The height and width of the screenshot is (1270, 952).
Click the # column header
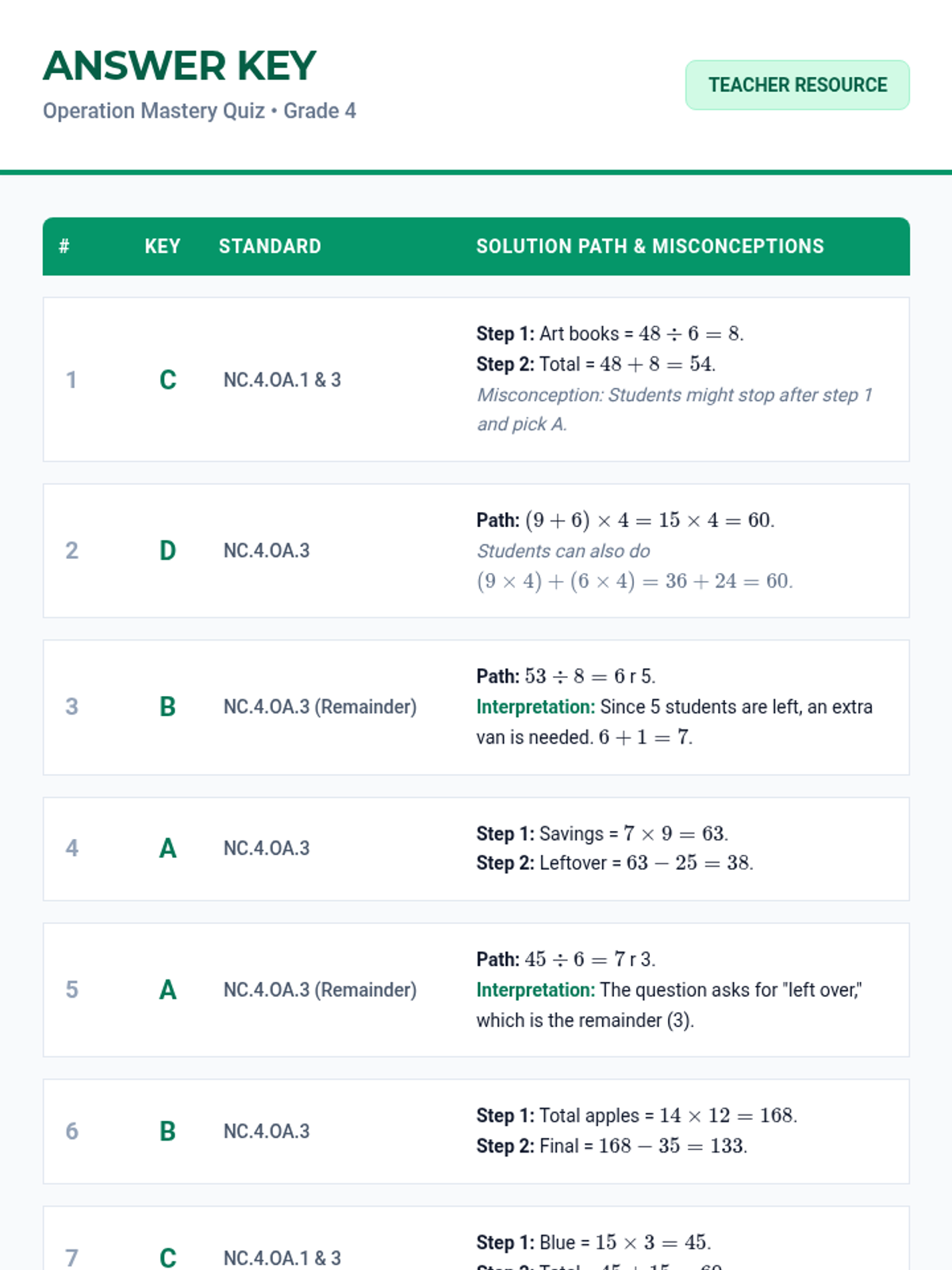(x=64, y=246)
